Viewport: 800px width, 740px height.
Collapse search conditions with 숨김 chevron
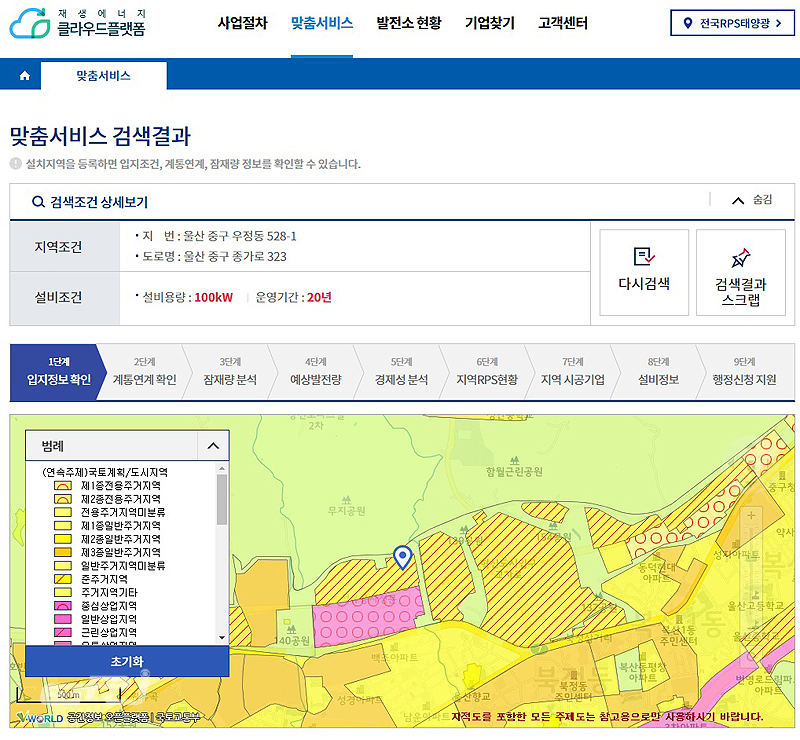[739, 201]
